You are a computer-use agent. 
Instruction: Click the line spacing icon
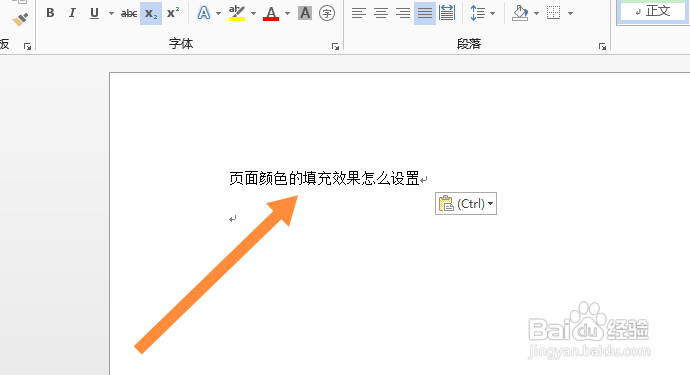477,13
